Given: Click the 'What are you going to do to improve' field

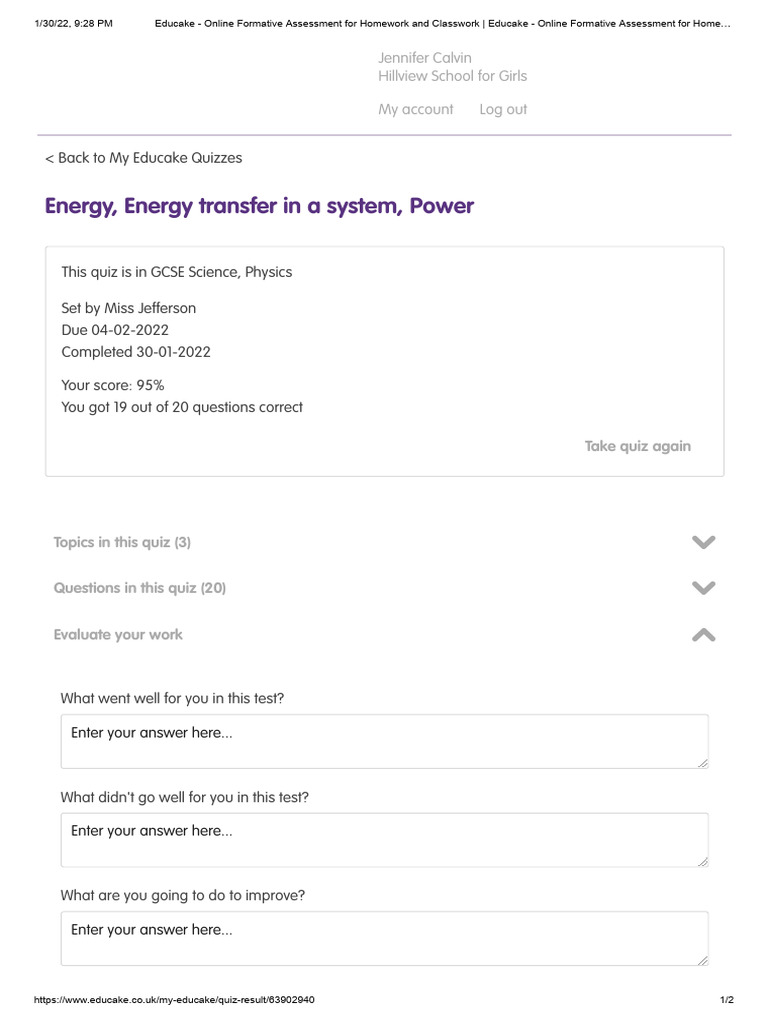Looking at the screenshot, I should click(384, 938).
